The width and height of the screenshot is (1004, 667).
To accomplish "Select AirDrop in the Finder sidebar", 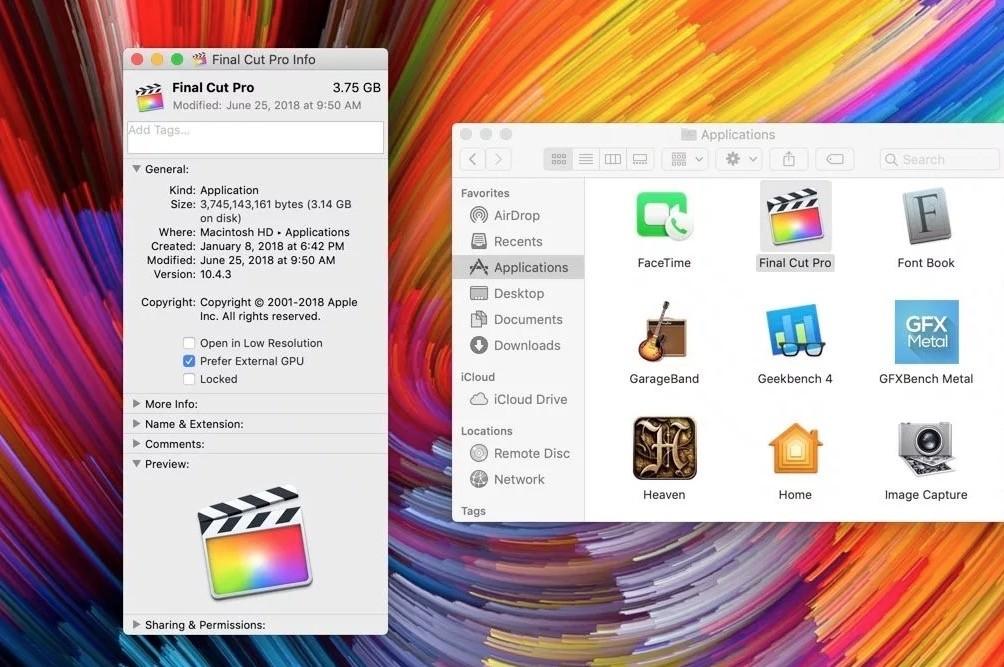I will (x=516, y=215).
